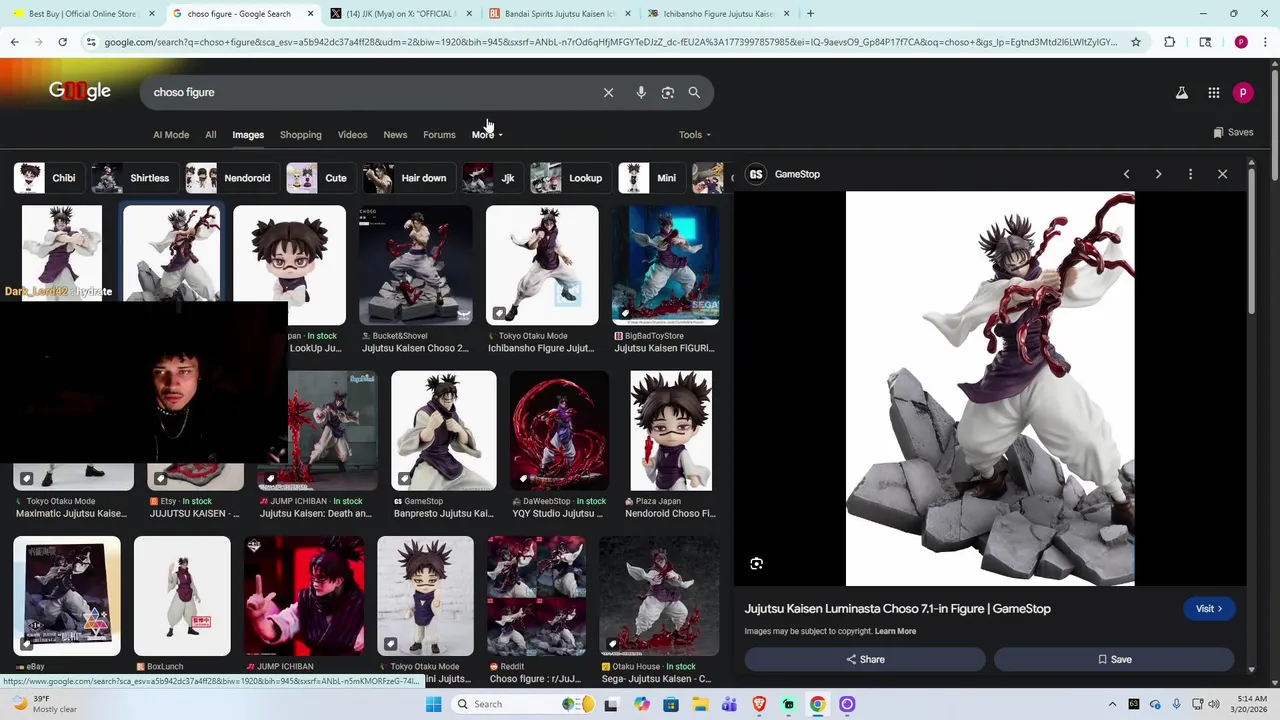The height and width of the screenshot is (720, 1280).
Task: Open Microsoft Teams from taskbar
Action: pyautogui.click(x=729, y=704)
